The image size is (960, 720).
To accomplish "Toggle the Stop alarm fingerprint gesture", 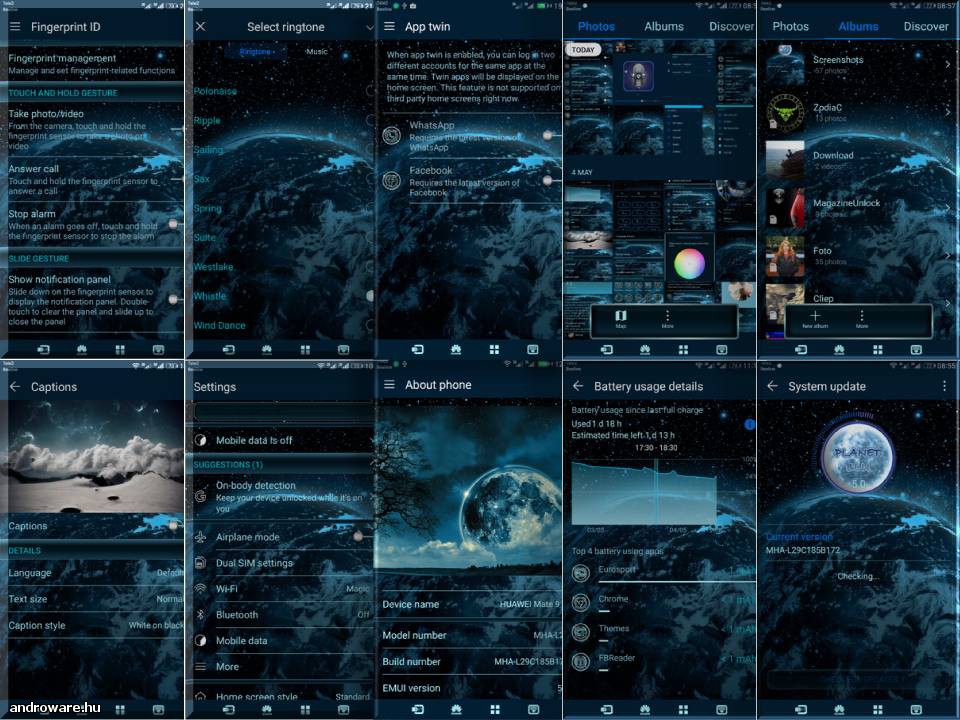I will click(x=174, y=224).
